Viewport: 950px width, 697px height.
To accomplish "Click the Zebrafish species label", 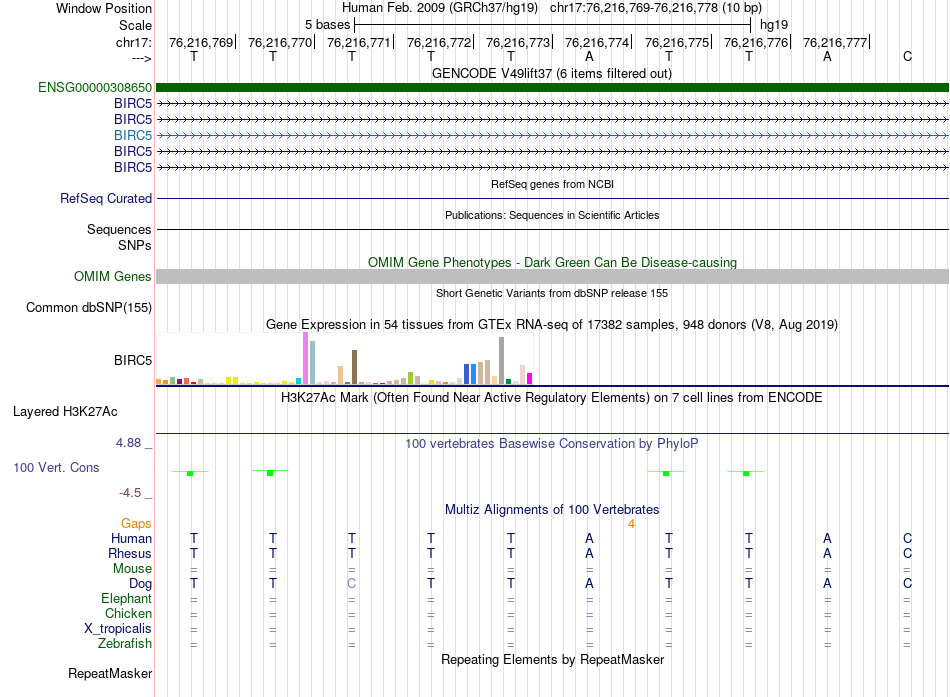I will 125,643.
